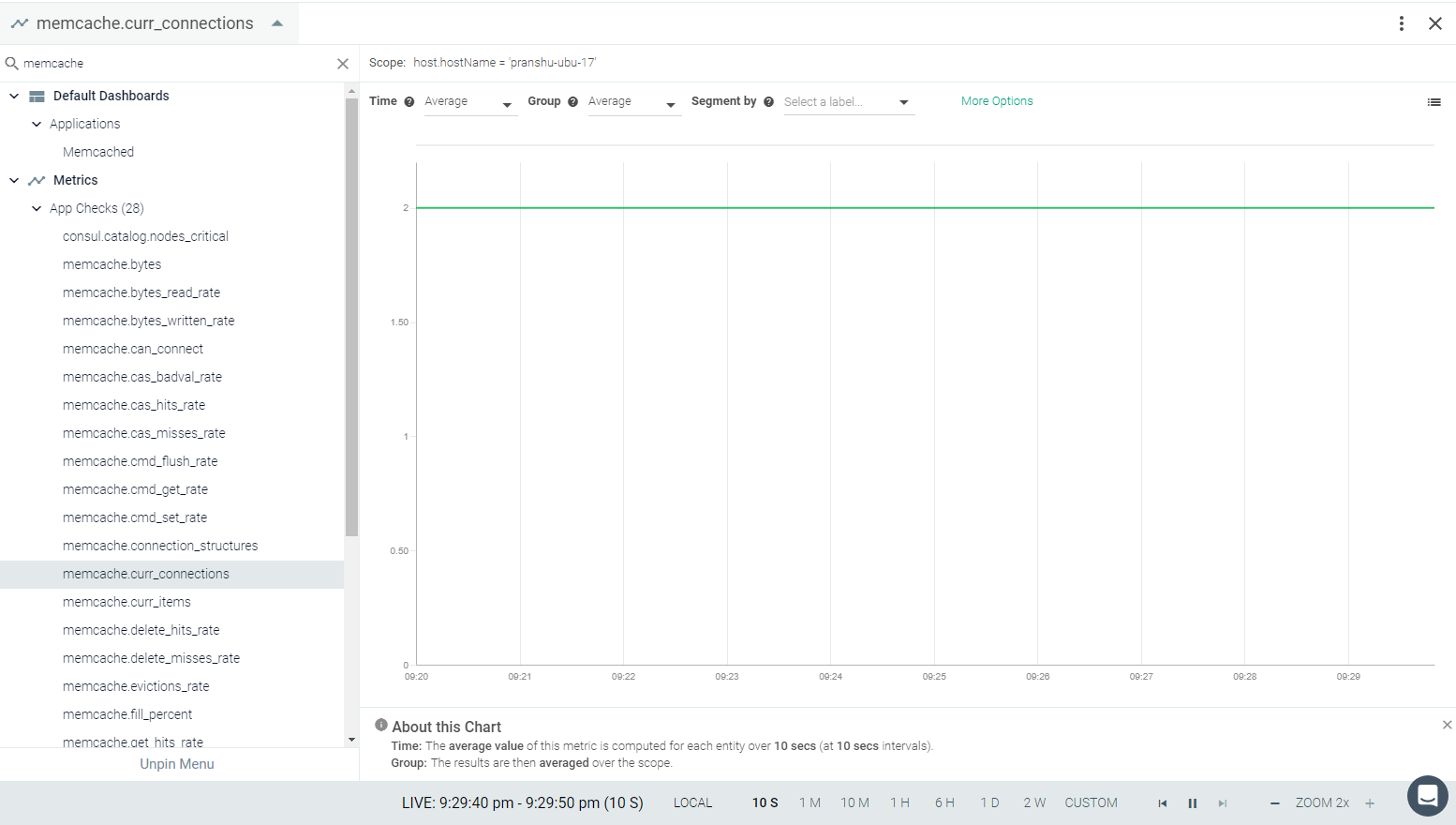Viewport: 1456px width, 825px height.
Task: Open the Group aggregation dropdown
Action: point(634,102)
